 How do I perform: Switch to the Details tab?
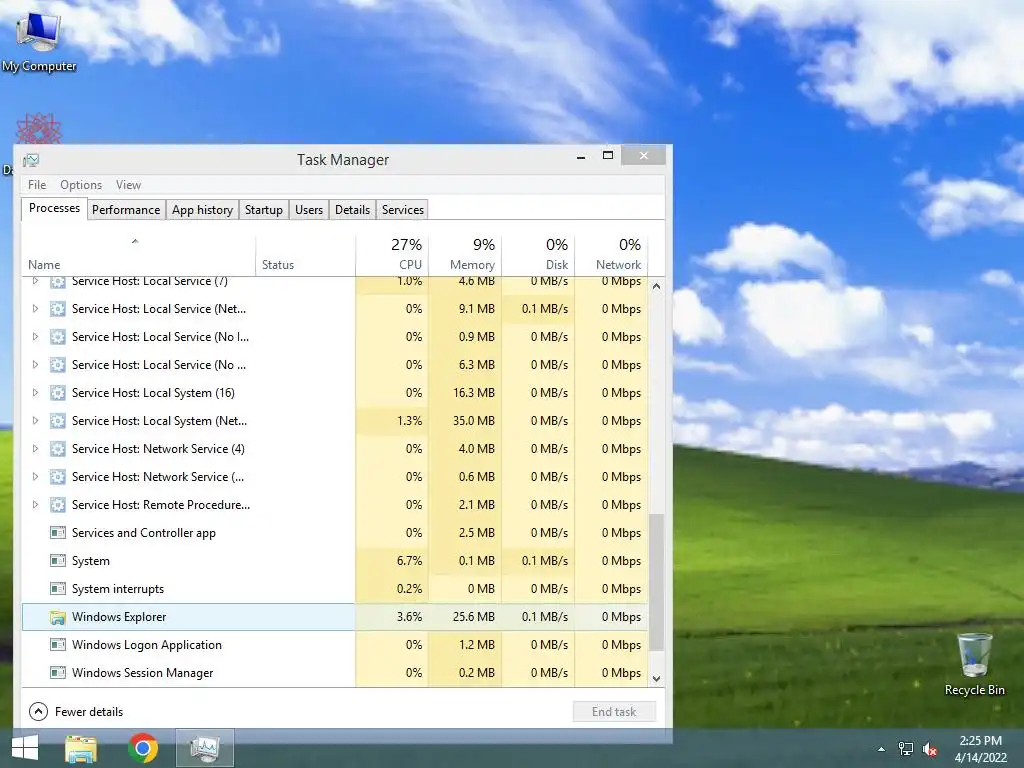click(353, 210)
